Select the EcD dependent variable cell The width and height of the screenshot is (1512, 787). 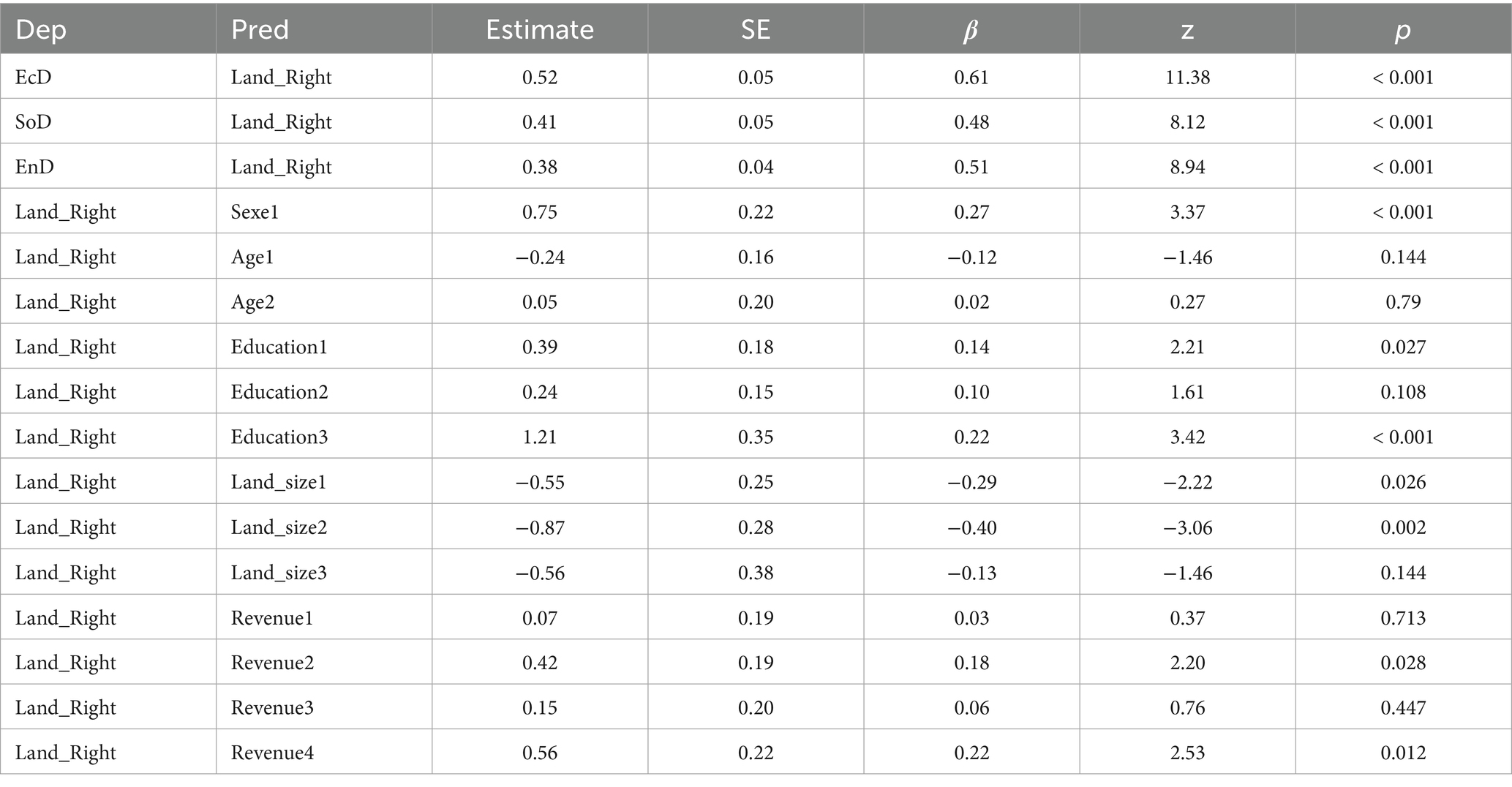34,78
